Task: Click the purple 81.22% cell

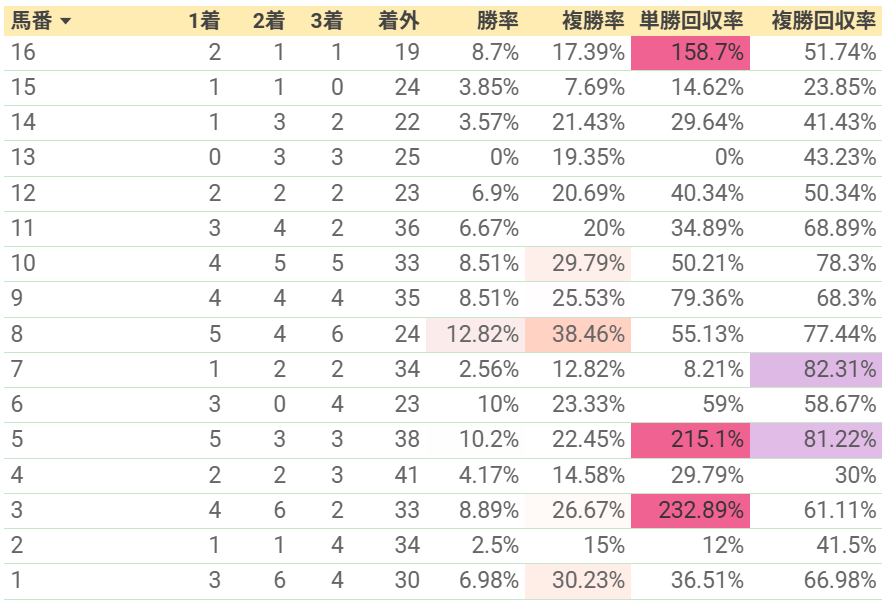Action: (x=816, y=440)
